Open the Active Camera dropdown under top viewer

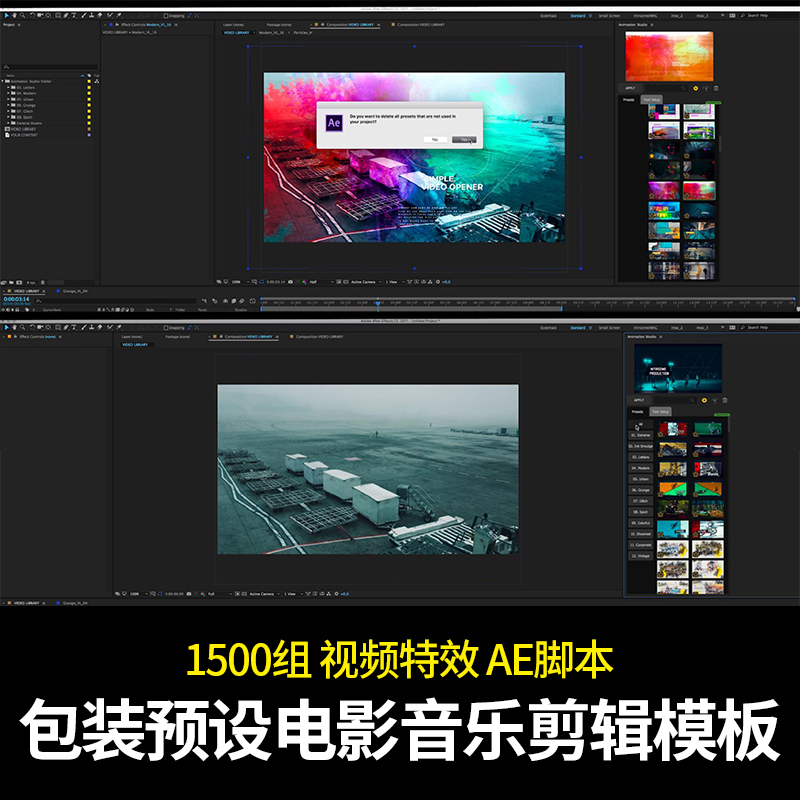click(365, 282)
